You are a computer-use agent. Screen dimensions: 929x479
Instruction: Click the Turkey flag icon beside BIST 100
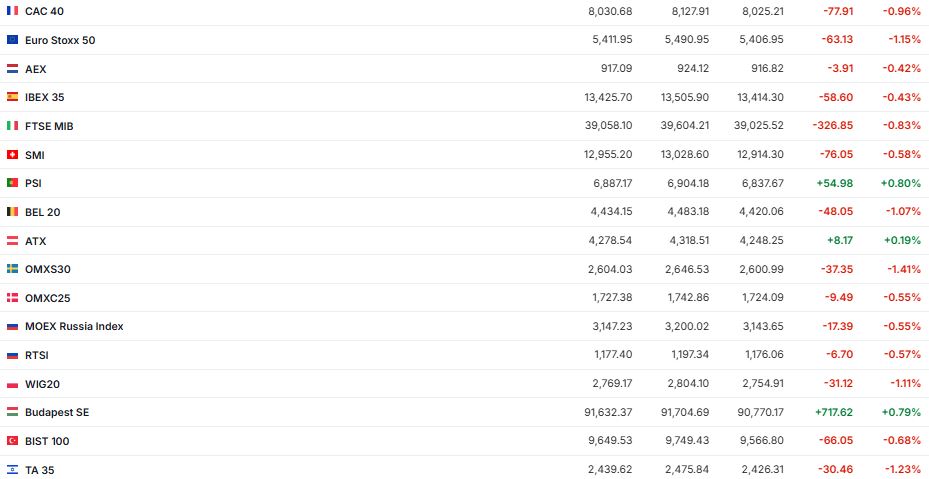point(12,441)
